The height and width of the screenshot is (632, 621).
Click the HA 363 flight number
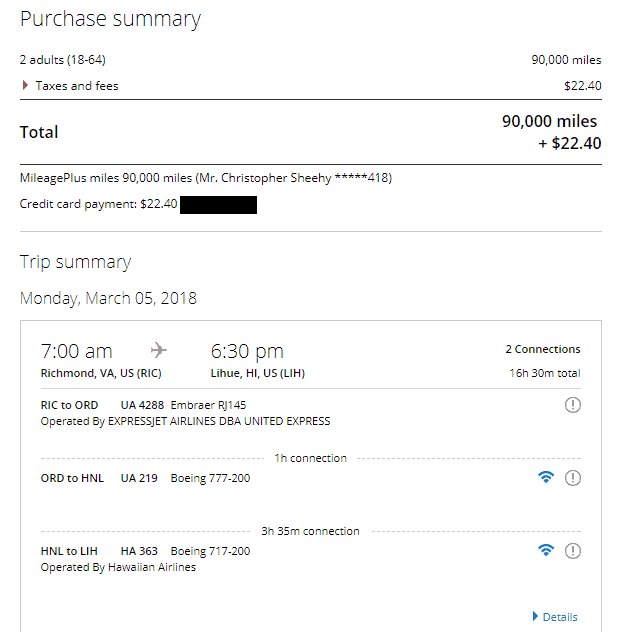tap(139, 551)
